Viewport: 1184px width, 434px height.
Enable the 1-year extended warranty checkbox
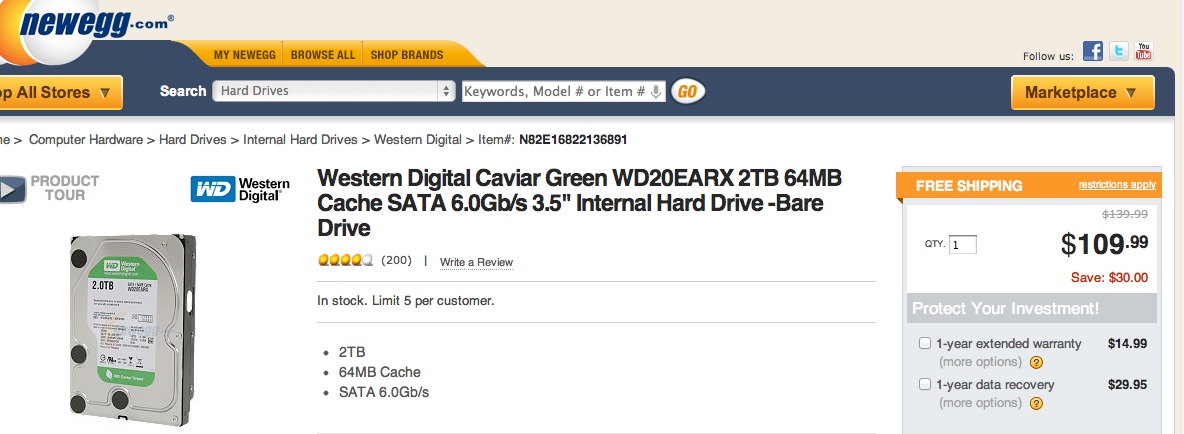(924, 343)
